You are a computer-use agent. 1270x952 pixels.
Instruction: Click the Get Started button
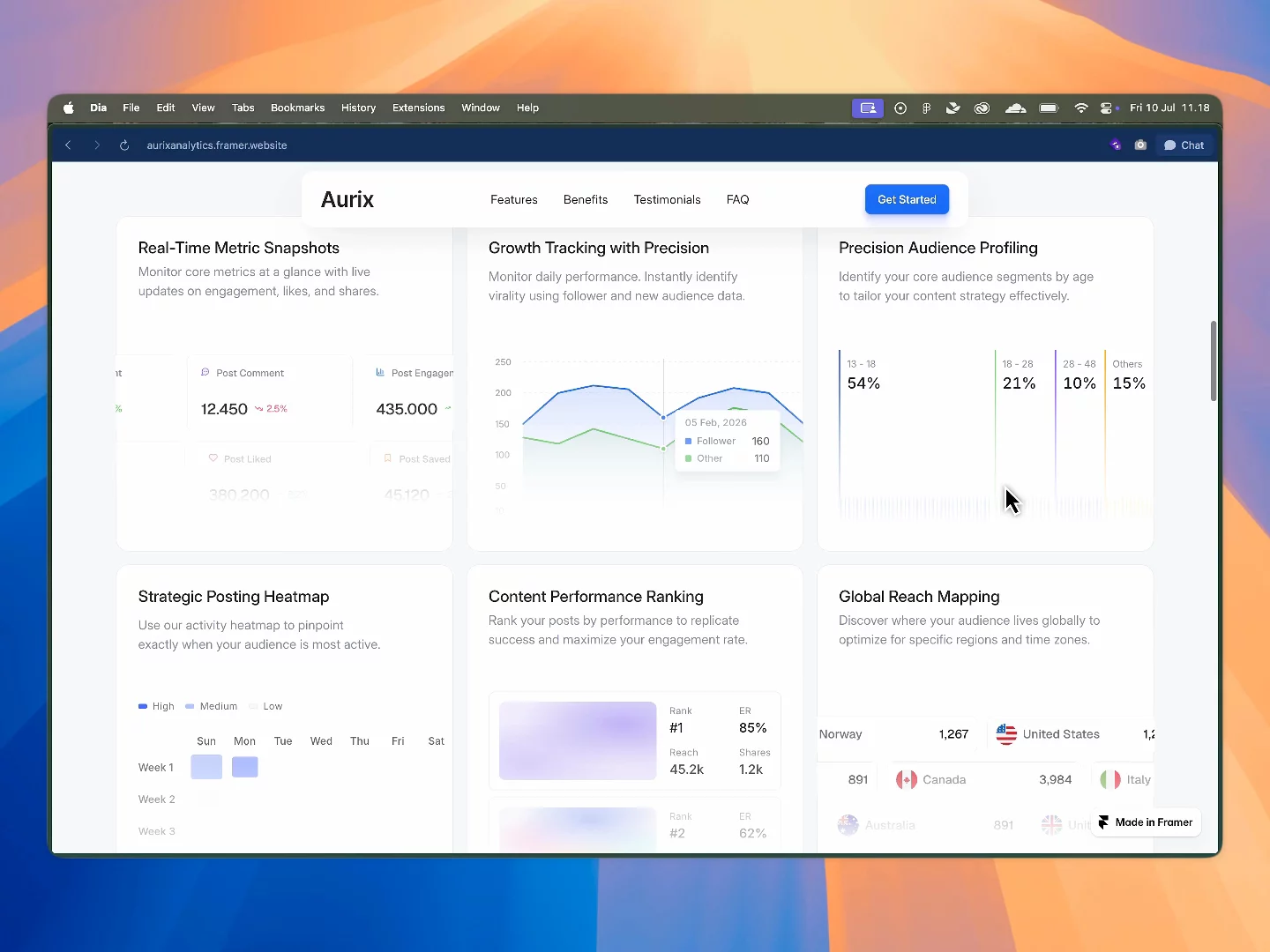(x=907, y=200)
